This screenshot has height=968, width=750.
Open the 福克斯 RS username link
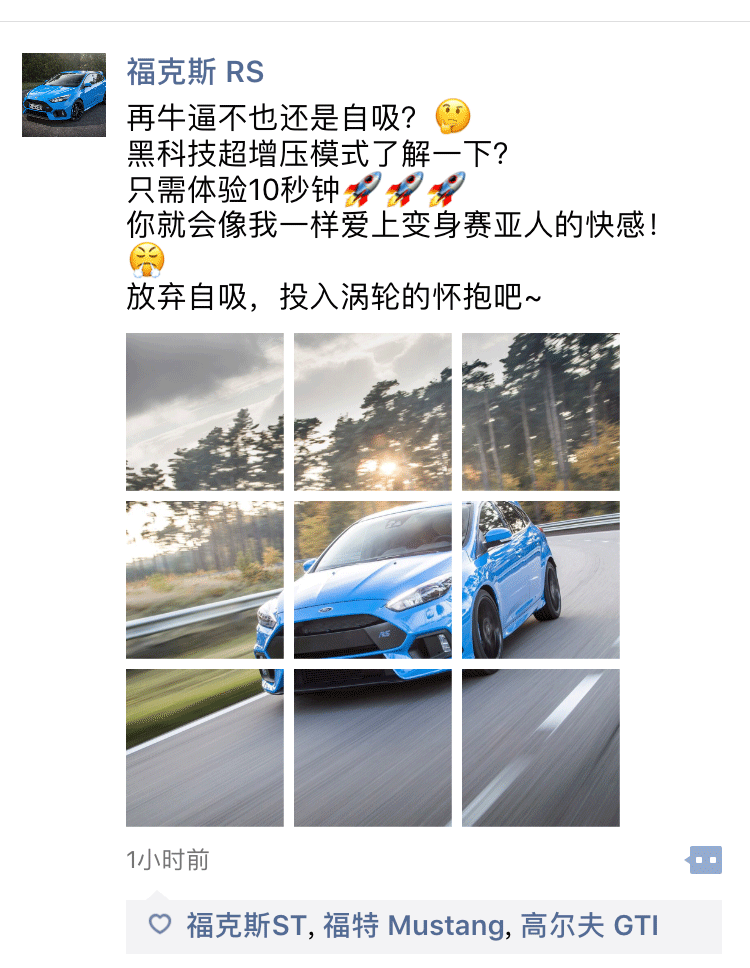coord(195,72)
